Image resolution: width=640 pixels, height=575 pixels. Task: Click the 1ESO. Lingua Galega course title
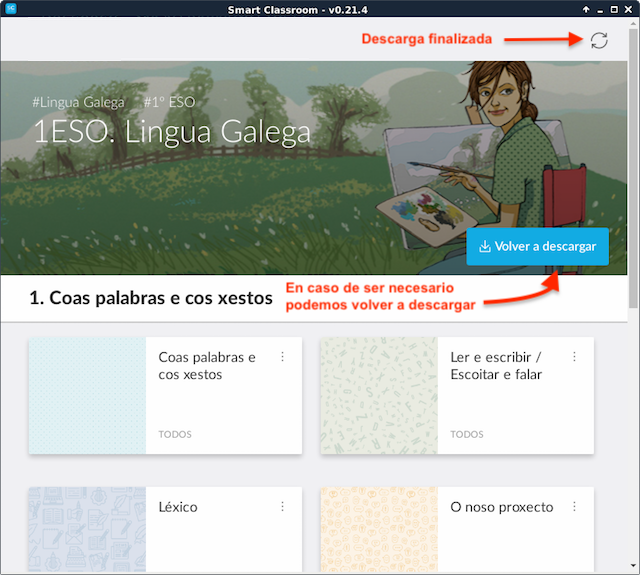click(172, 132)
